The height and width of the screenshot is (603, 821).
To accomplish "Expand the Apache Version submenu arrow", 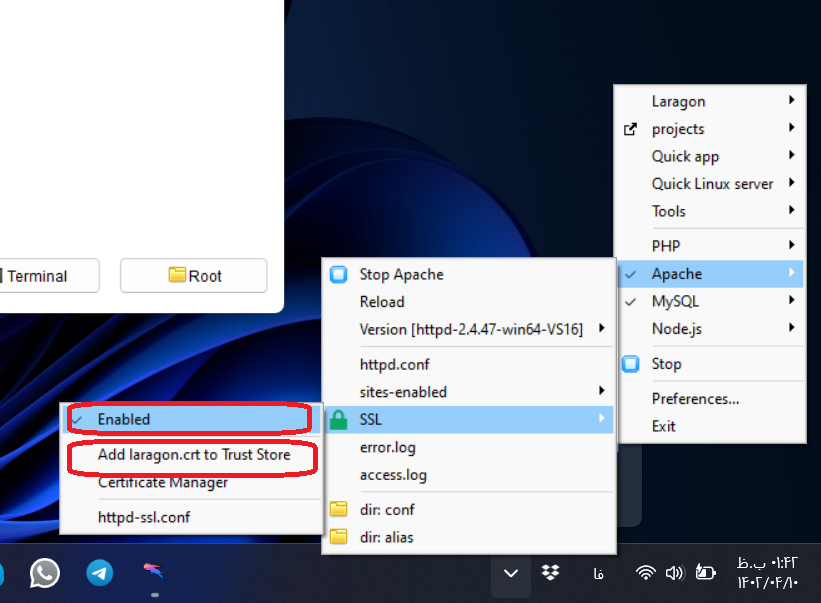I will (x=602, y=328).
